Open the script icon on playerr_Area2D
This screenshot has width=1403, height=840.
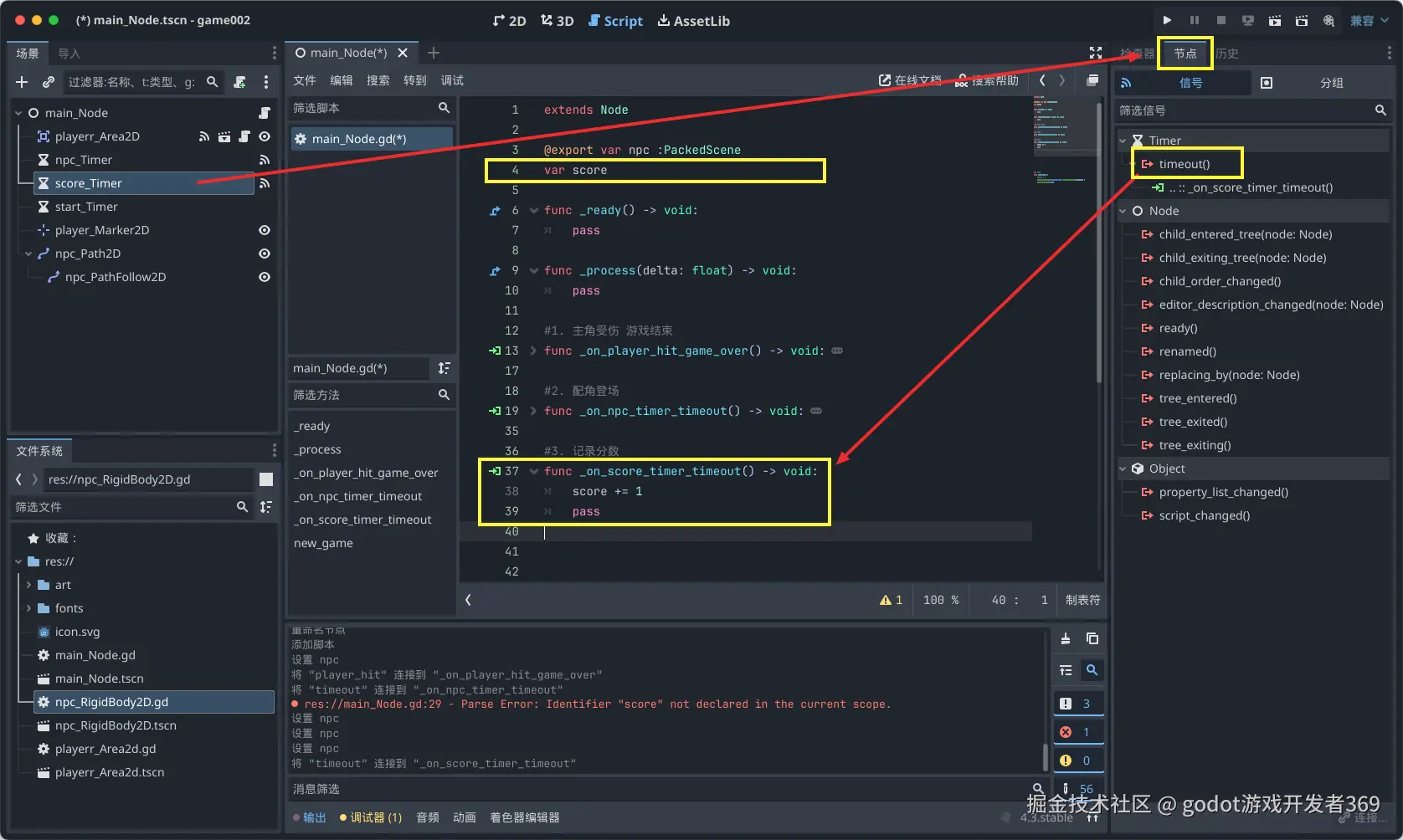pos(244,136)
